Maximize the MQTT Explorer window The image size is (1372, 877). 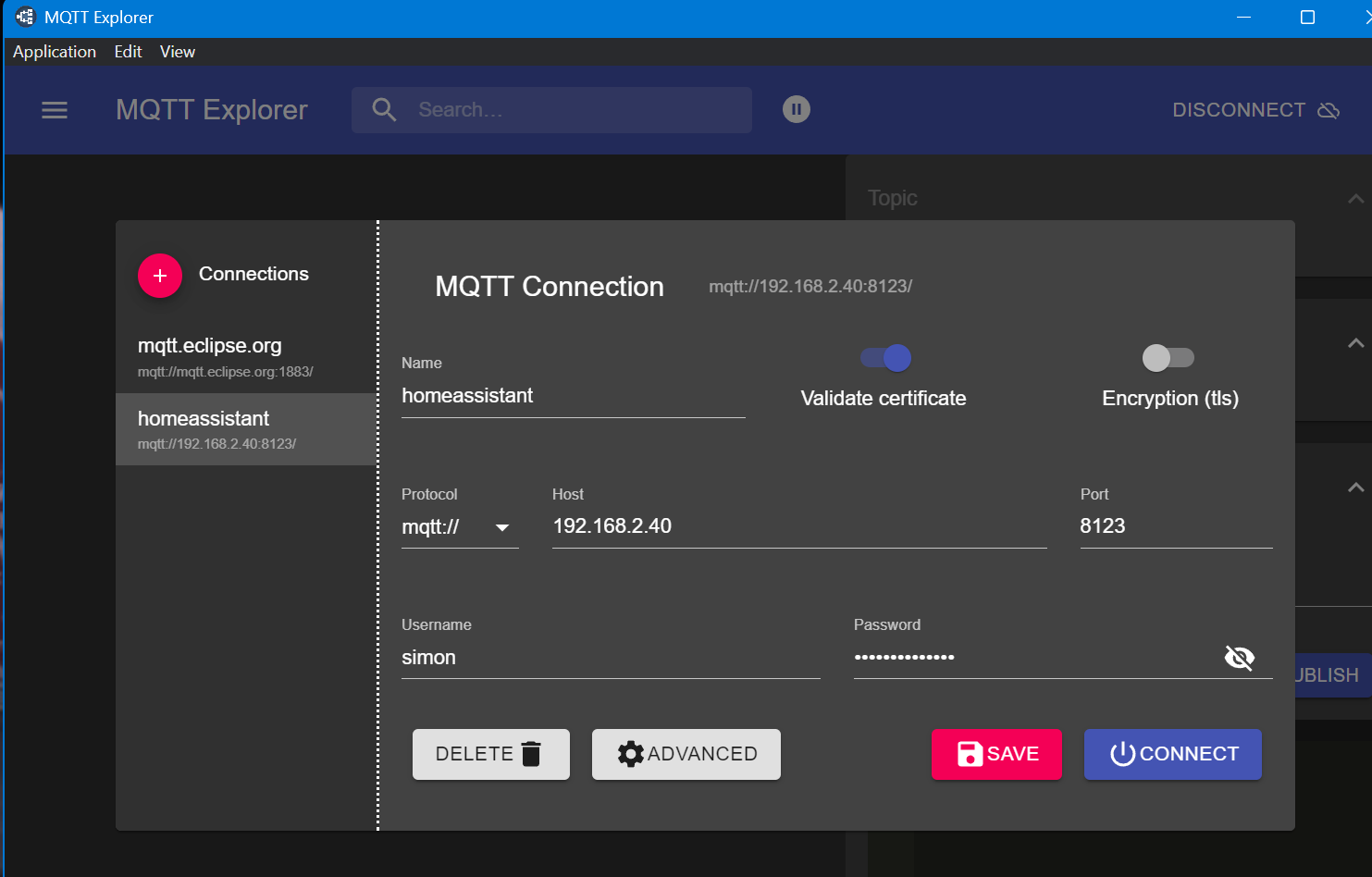(x=1307, y=17)
